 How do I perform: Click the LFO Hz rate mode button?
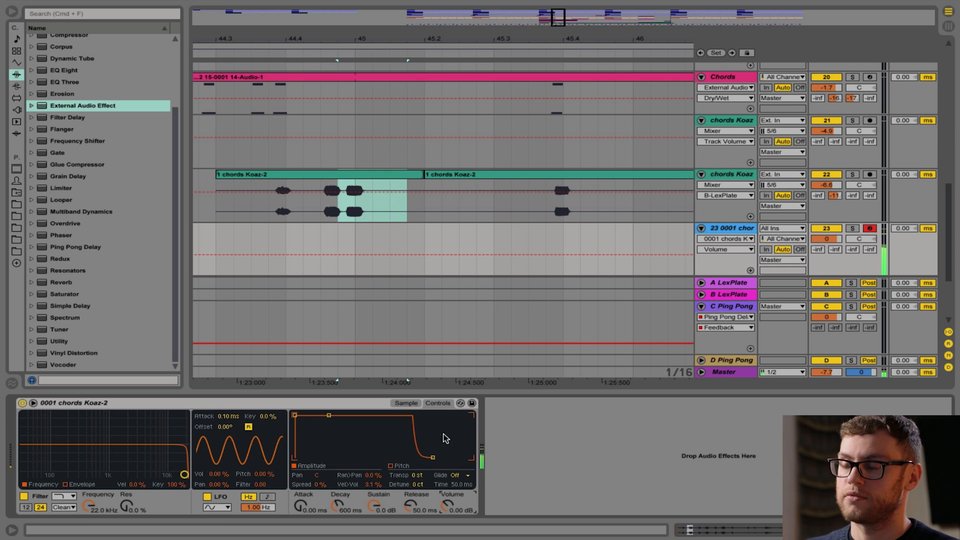point(248,497)
